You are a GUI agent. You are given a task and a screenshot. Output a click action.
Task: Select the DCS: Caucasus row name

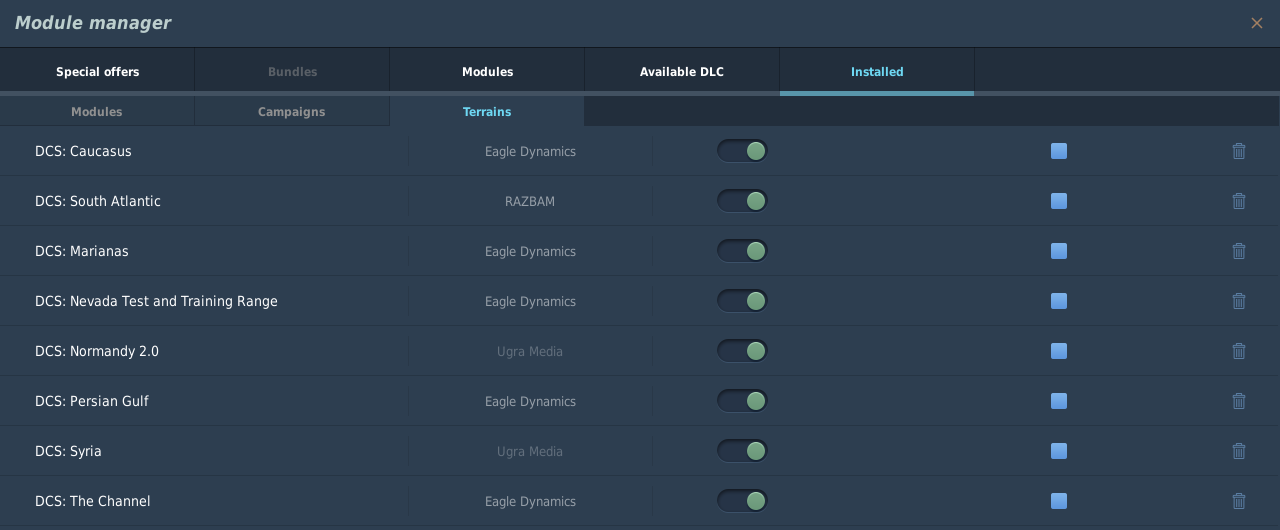(x=83, y=151)
